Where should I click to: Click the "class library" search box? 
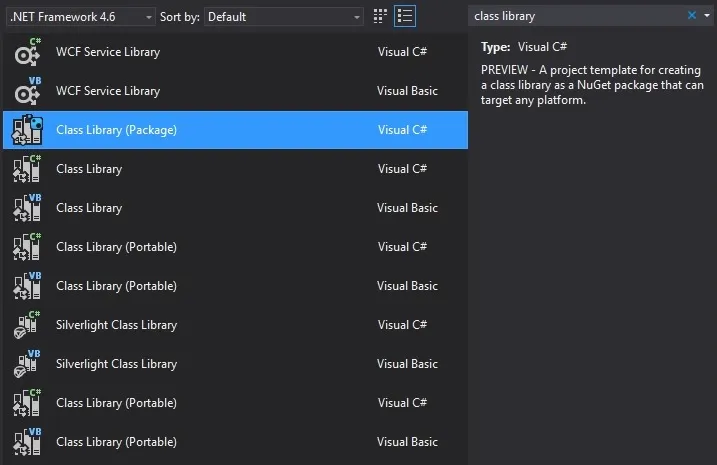click(x=575, y=16)
